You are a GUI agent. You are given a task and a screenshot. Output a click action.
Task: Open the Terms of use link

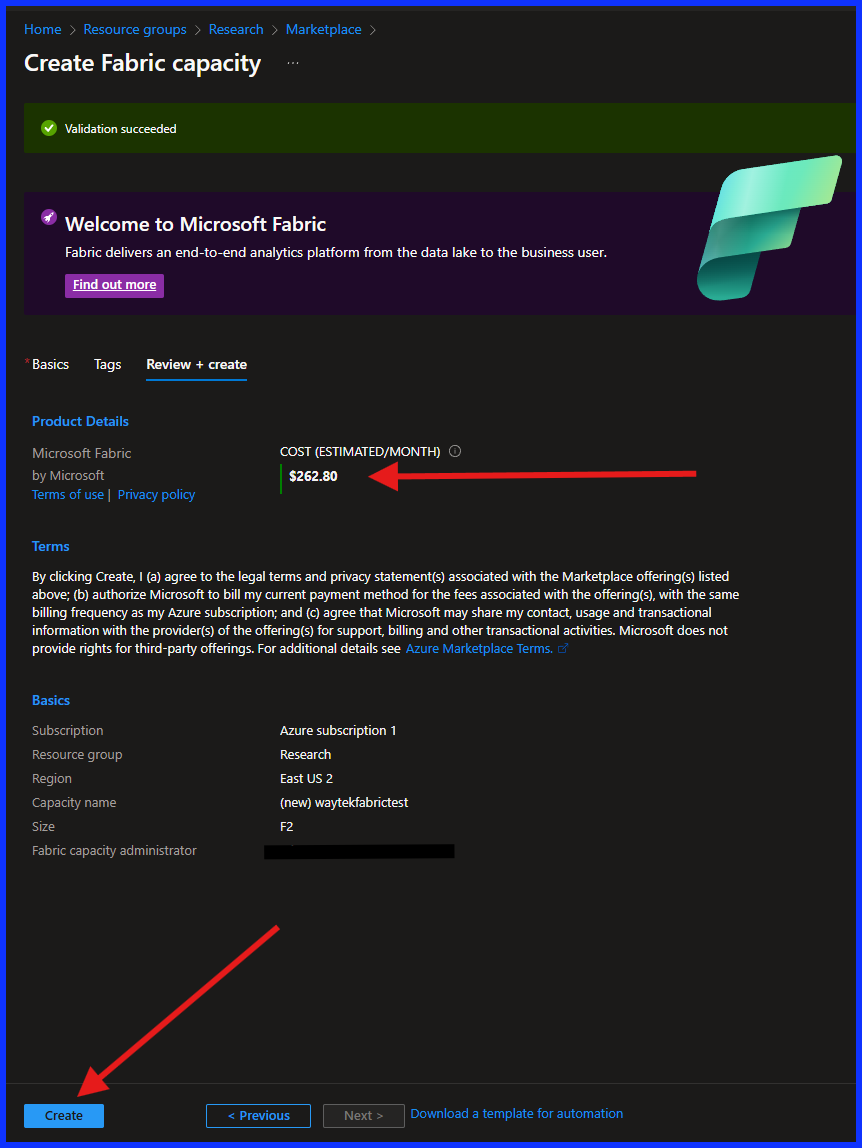(x=67, y=494)
